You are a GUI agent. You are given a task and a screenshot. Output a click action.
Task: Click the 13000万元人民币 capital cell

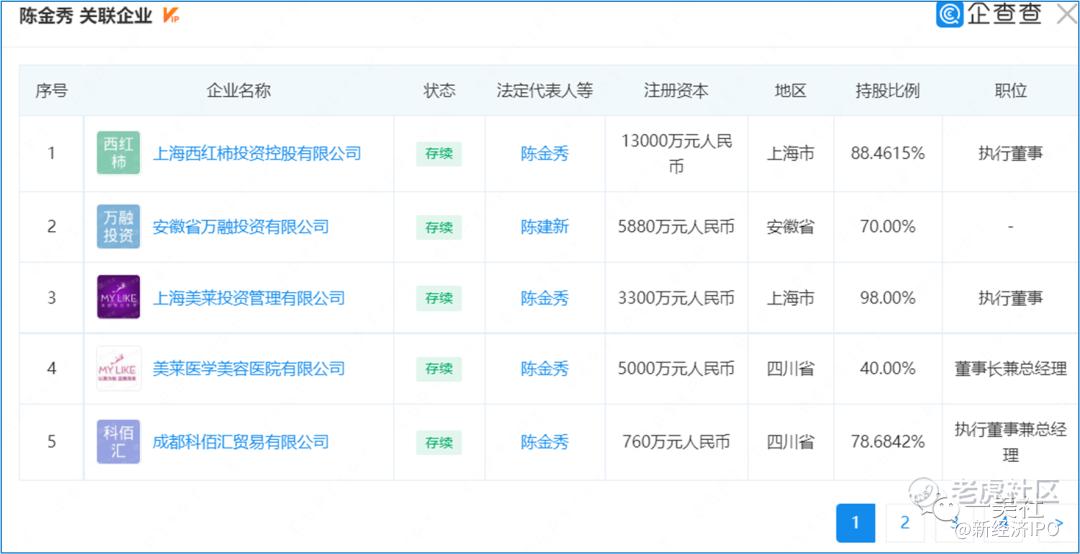[676, 154]
